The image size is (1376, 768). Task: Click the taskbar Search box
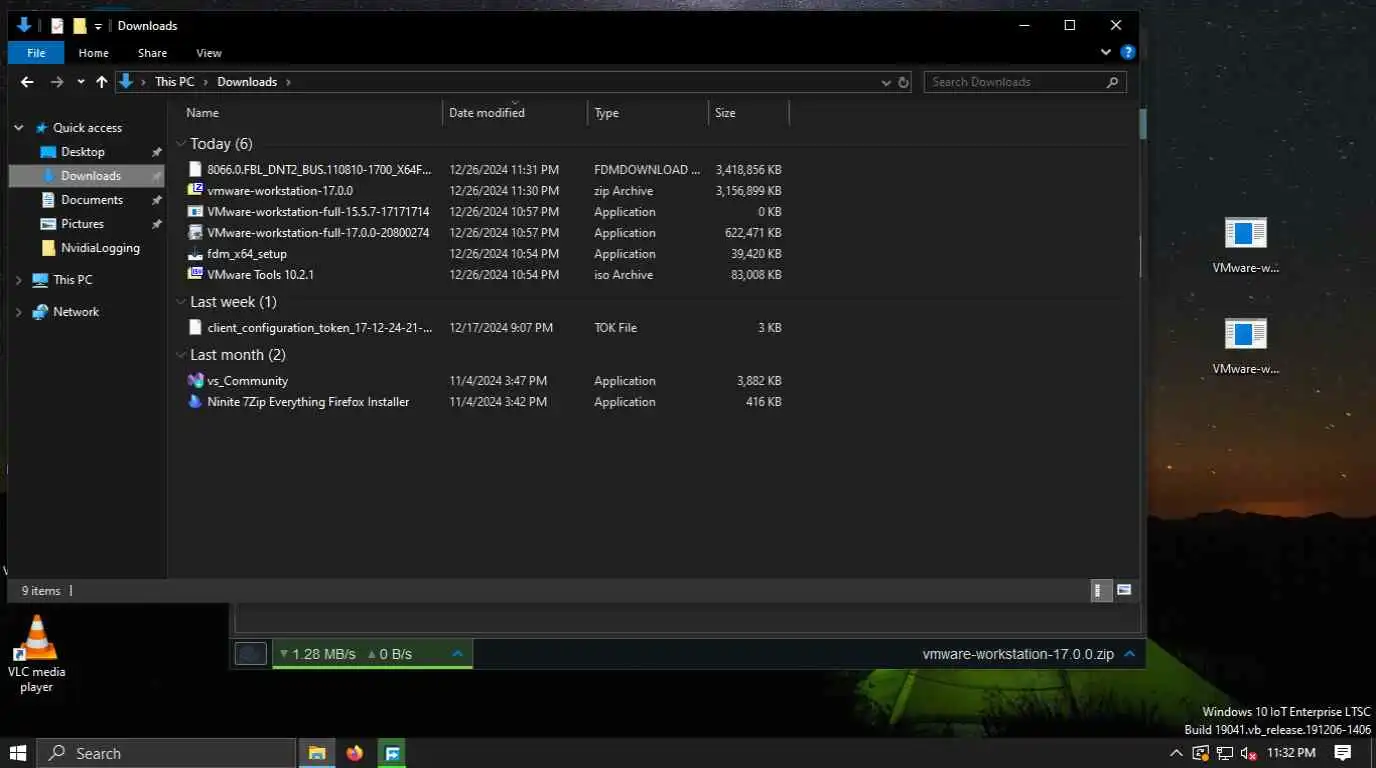point(166,753)
